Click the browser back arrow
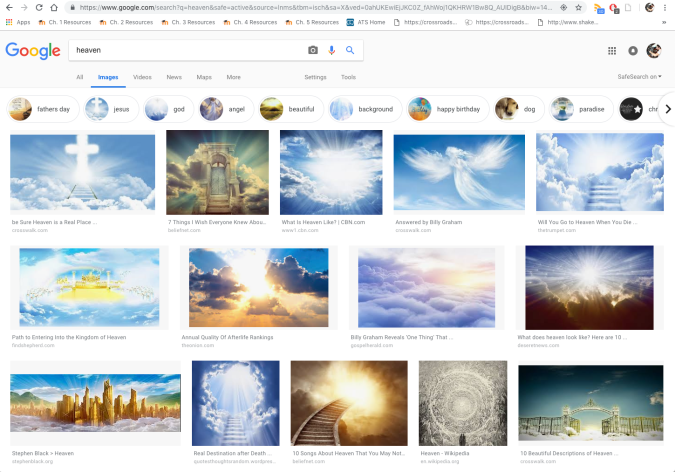675x472 pixels. 9,7
